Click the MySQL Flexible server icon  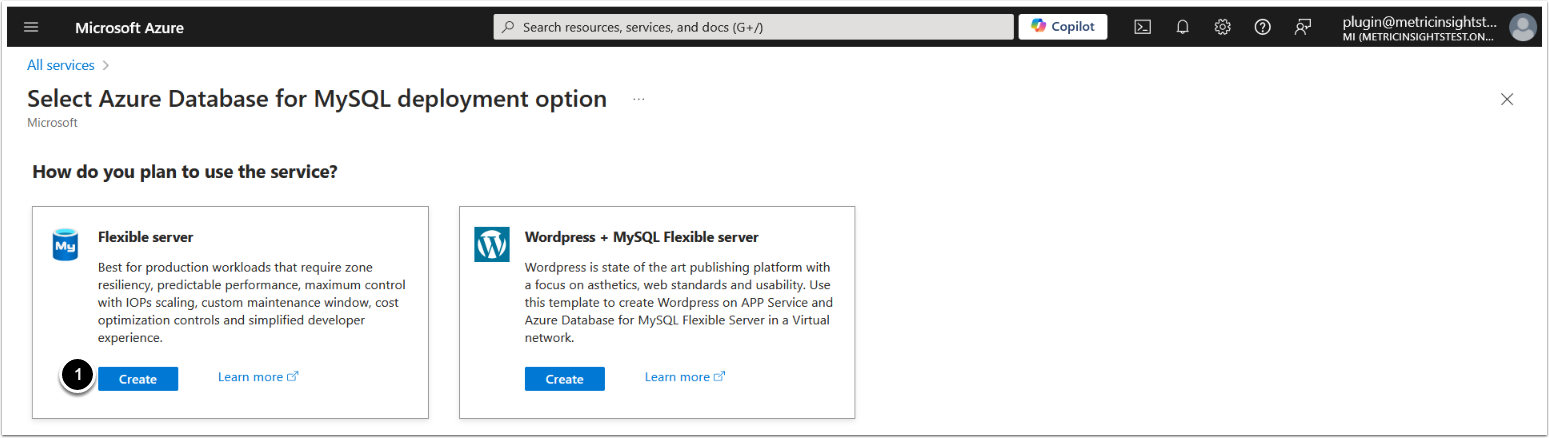pyautogui.click(x=65, y=244)
